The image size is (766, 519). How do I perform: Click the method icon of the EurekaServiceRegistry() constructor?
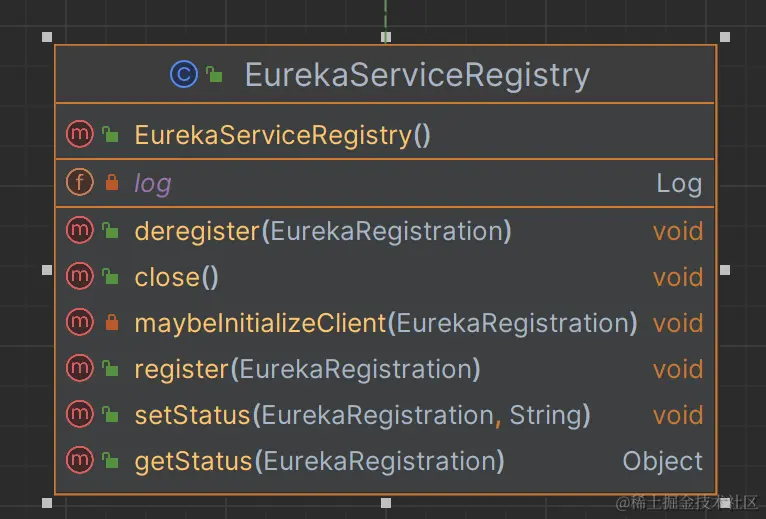pyautogui.click(x=80, y=134)
